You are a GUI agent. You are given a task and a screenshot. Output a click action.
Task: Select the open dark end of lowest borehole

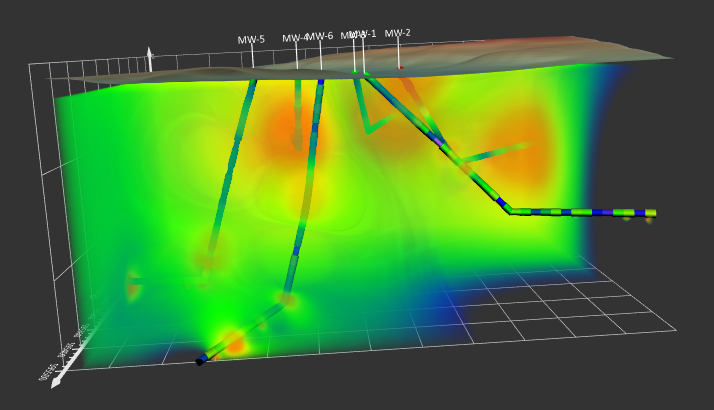(200, 361)
